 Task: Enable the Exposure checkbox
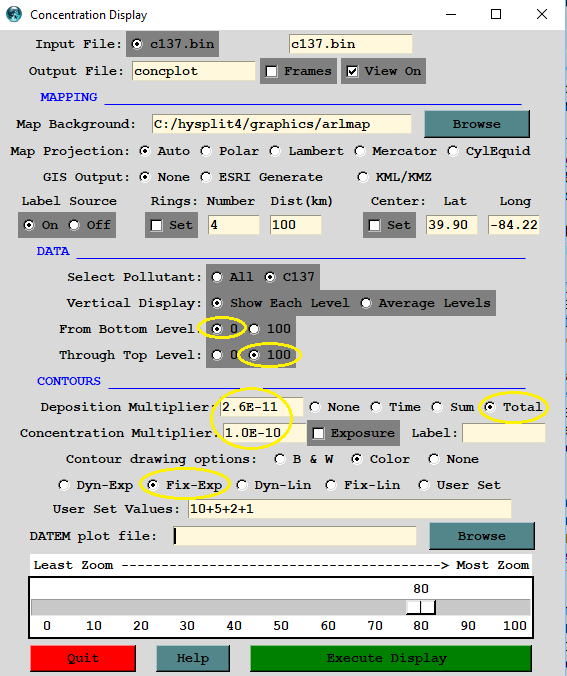319,433
